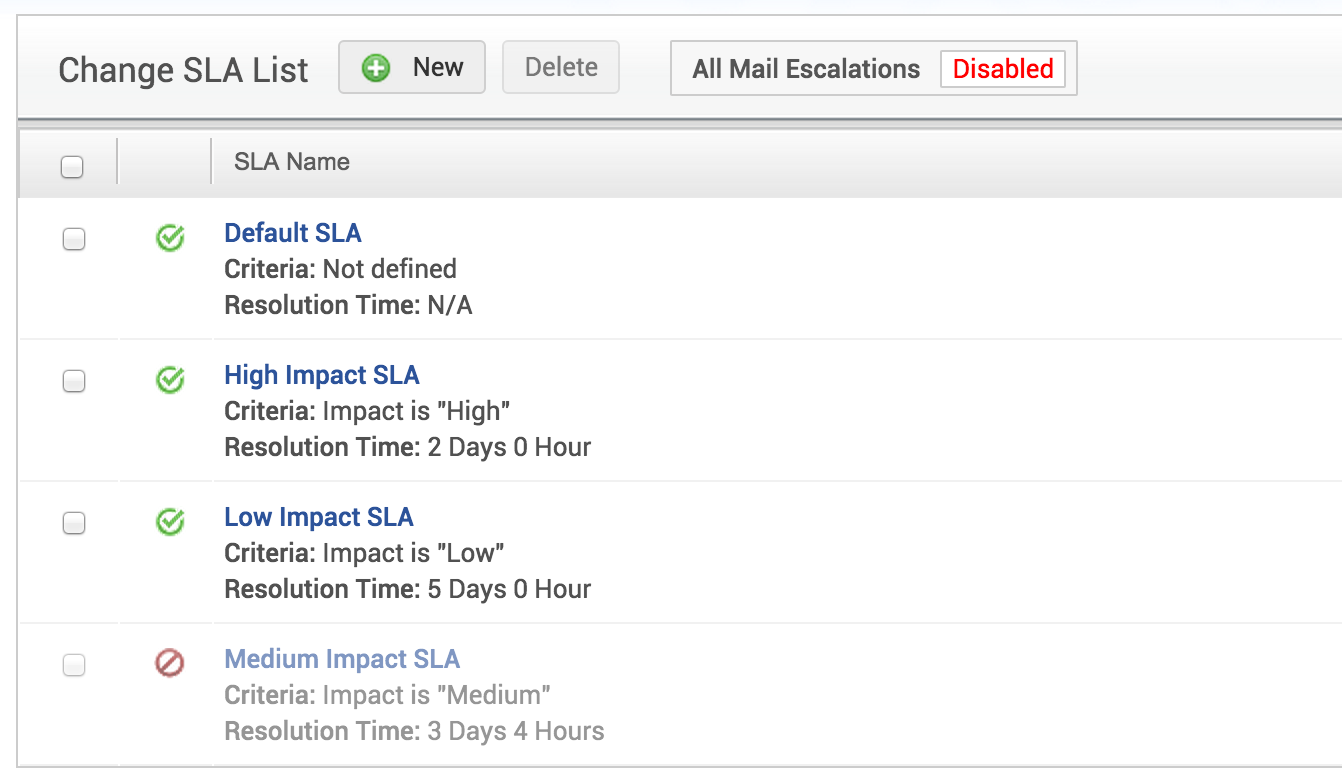Open the Default SLA link
This screenshot has height=776, width=1342.
pyautogui.click(x=293, y=233)
